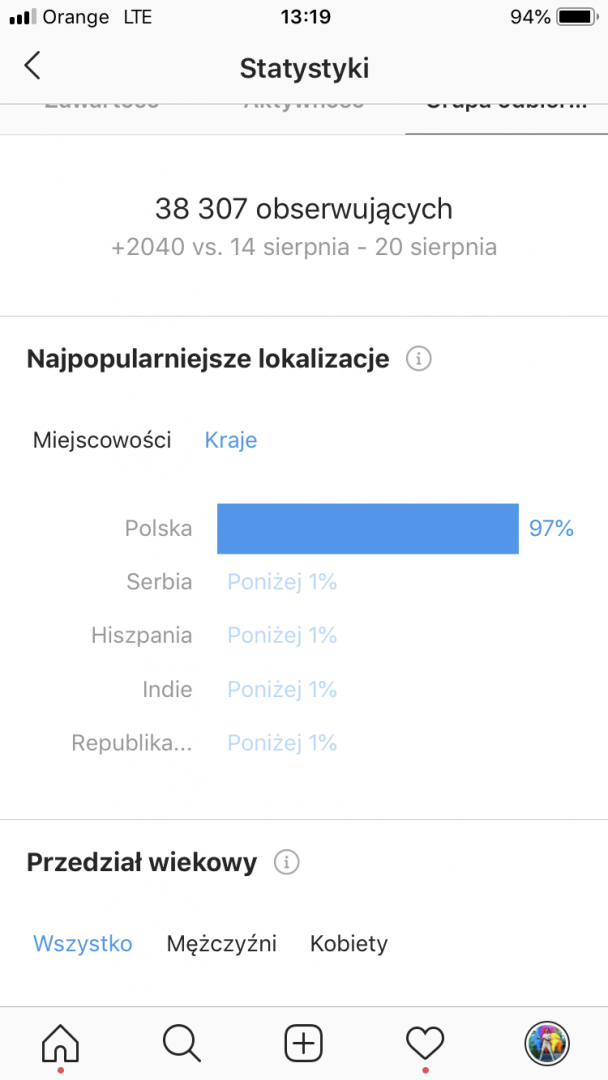This screenshot has height=1080, width=608.
Task: Tap the blue 97% bar for Polska
Action: coord(367,528)
